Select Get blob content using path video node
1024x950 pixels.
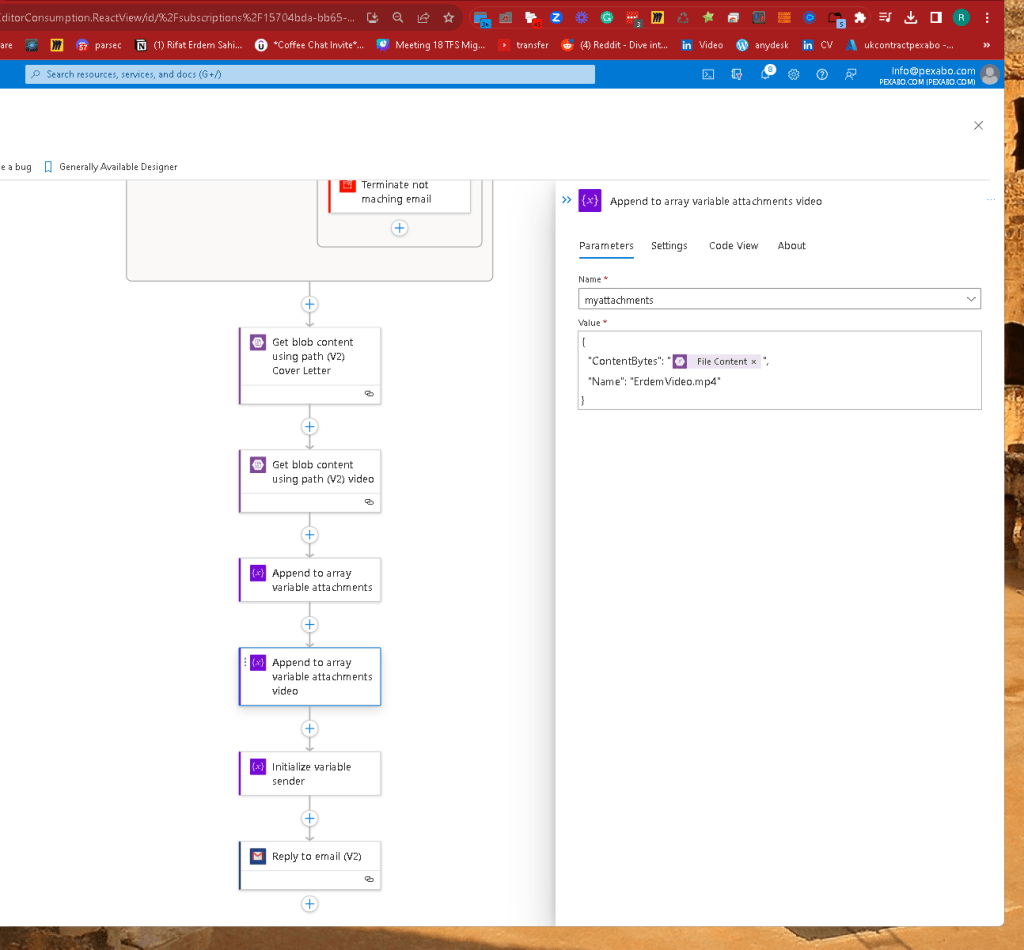click(x=310, y=481)
